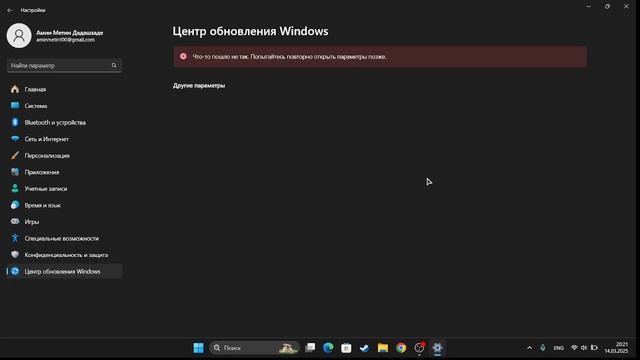Viewport: 640px width, 360px height.
Task: Open File Explorer from taskbar
Action: (x=383, y=348)
